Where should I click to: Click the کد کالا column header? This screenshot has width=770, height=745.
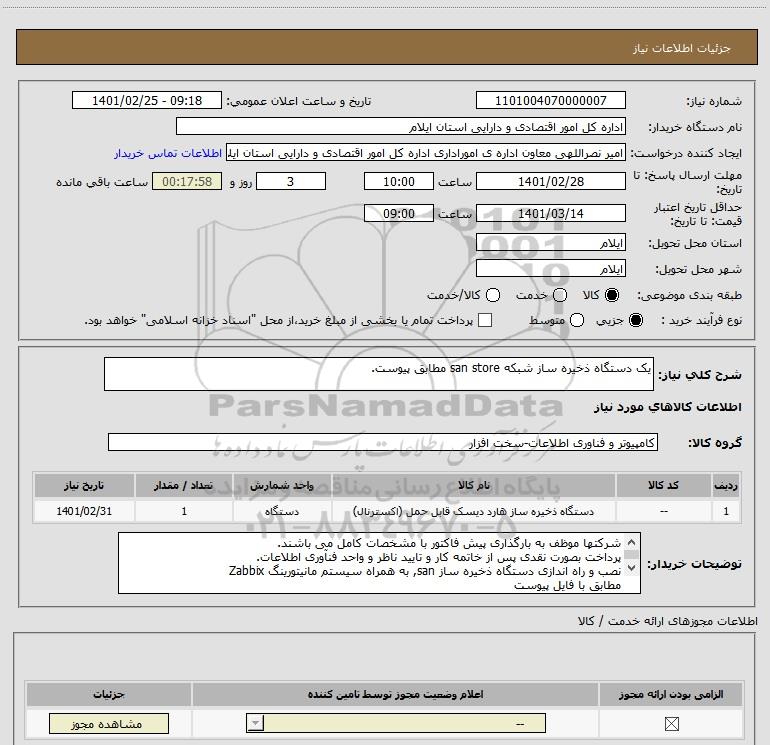coord(663,485)
